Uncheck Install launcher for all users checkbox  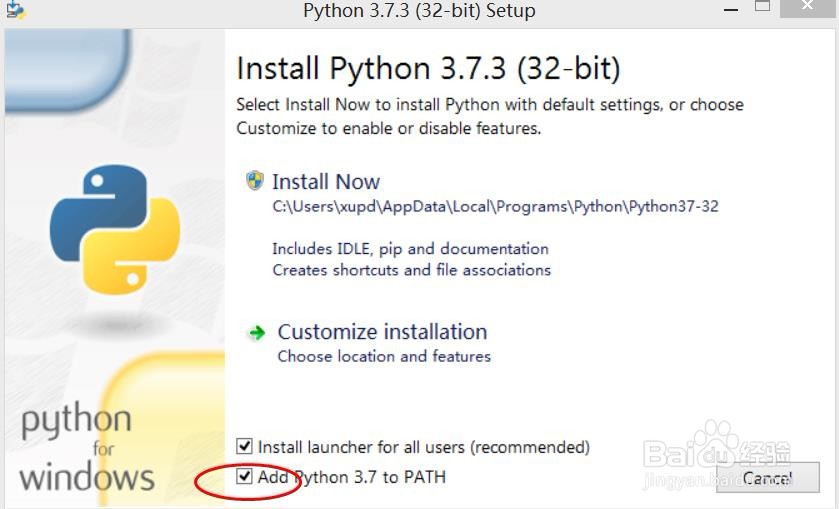coord(245,446)
